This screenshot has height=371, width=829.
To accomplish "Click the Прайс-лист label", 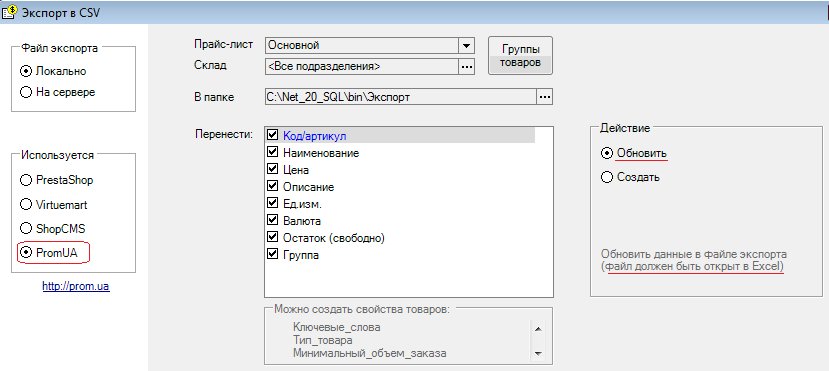I will [225, 44].
